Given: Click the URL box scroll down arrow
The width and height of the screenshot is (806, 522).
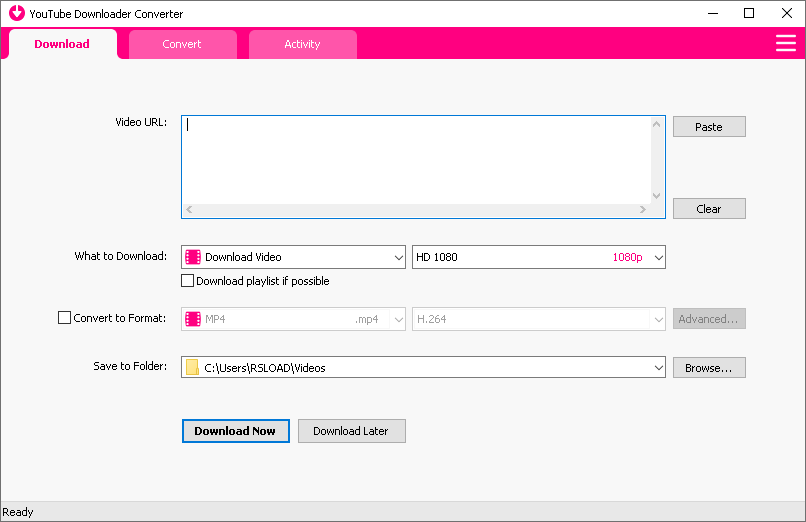Looking at the screenshot, I should [x=656, y=196].
